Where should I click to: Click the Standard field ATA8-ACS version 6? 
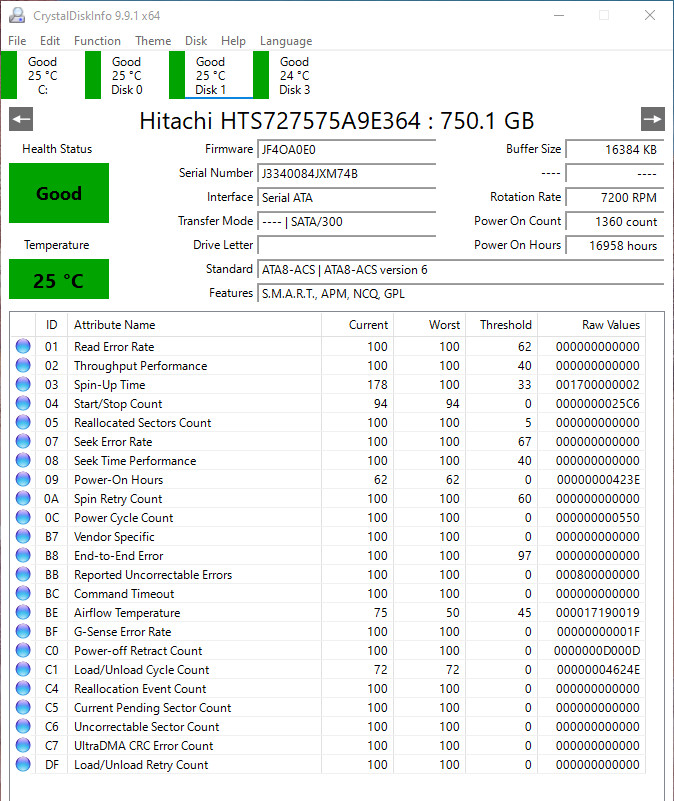click(460, 270)
